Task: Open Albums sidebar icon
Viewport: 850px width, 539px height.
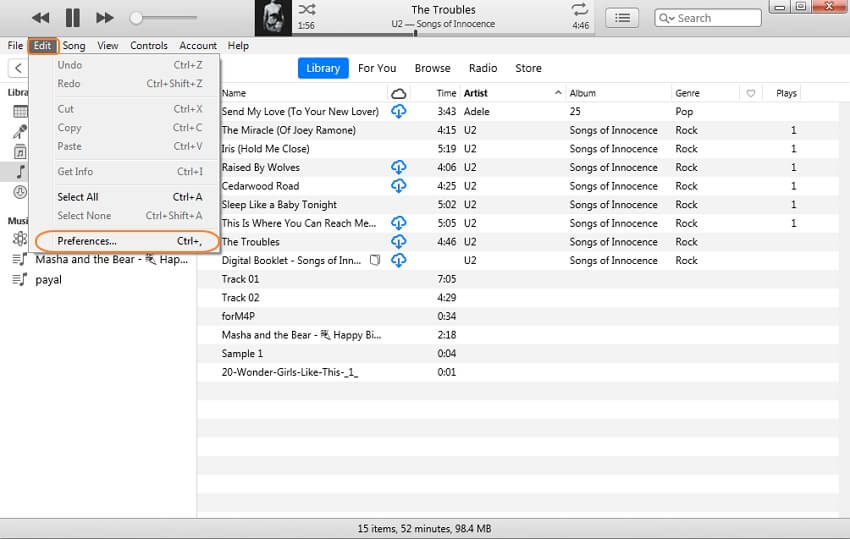Action: click(20, 152)
